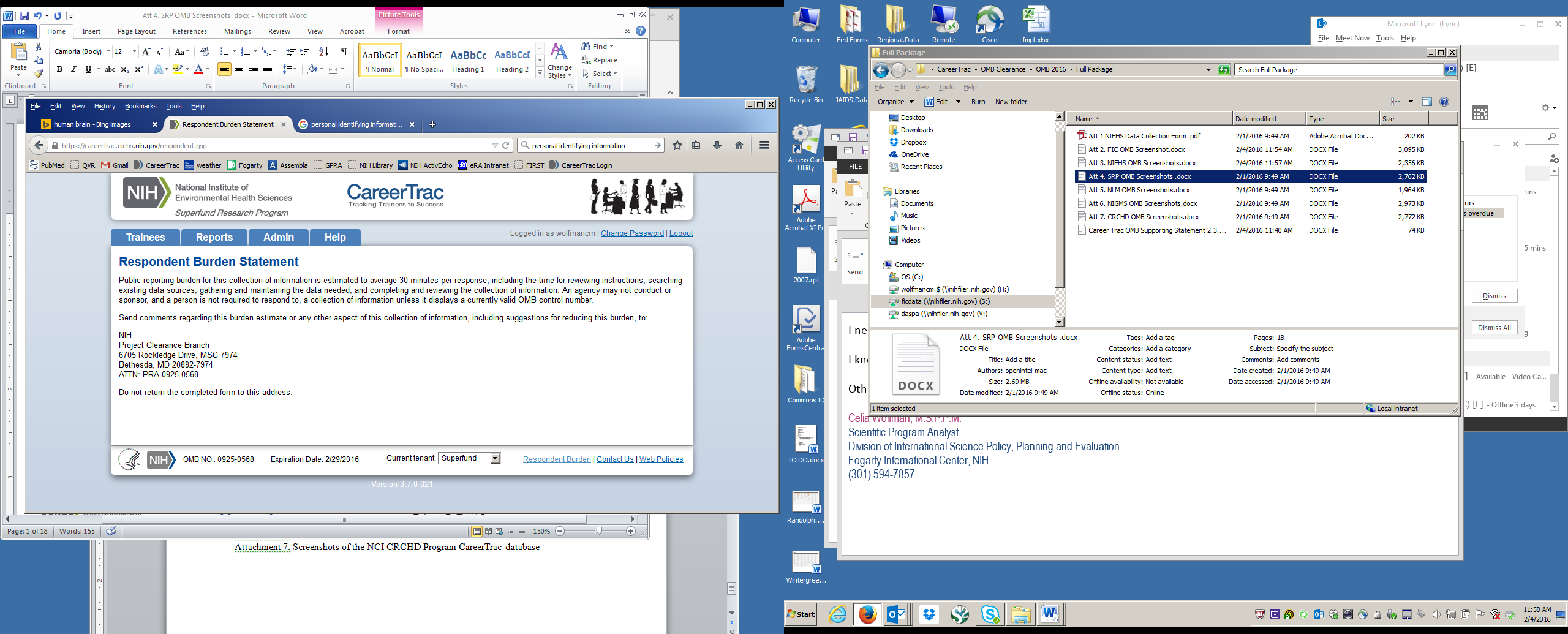
Task: Click the Explorer help question mark icon
Action: pos(1444,102)
